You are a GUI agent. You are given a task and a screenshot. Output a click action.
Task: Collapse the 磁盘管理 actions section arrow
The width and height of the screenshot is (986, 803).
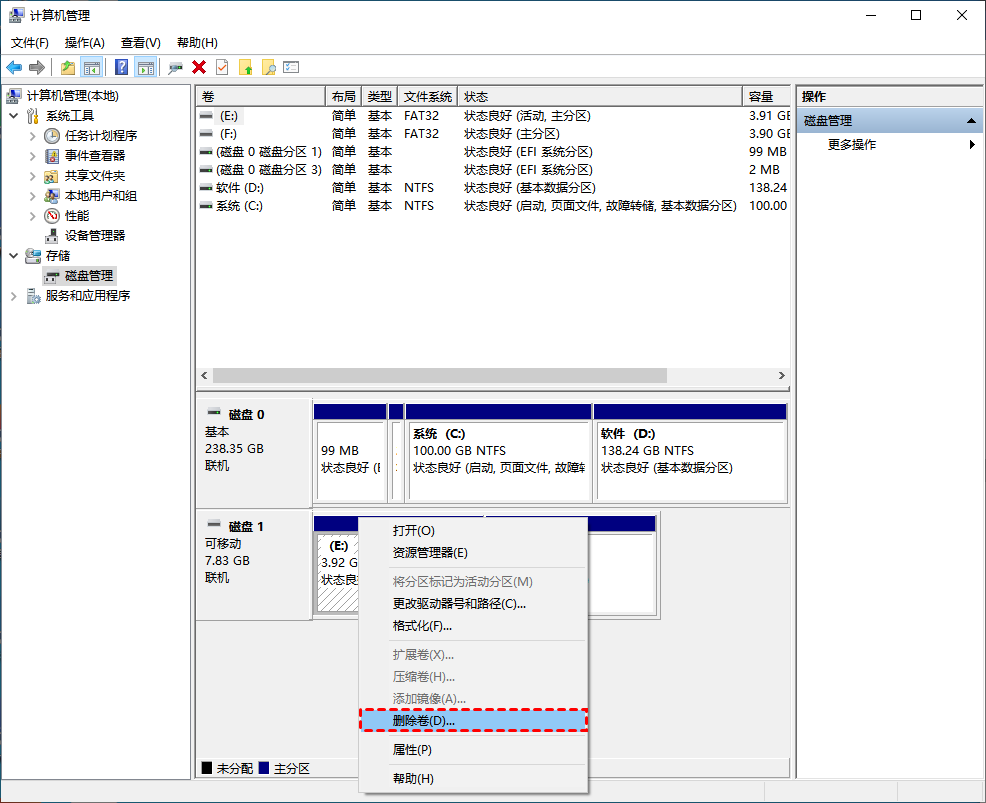click(972, 121)
